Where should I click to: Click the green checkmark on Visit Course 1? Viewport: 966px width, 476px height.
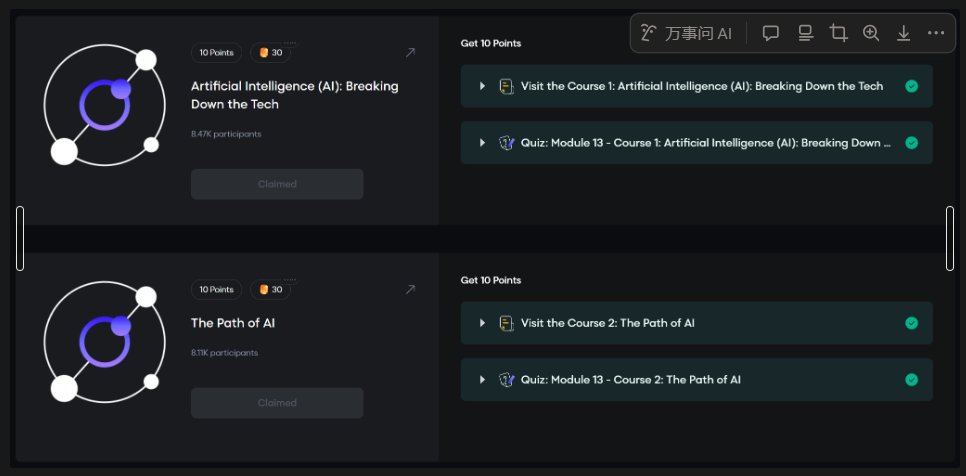point(911,86)
